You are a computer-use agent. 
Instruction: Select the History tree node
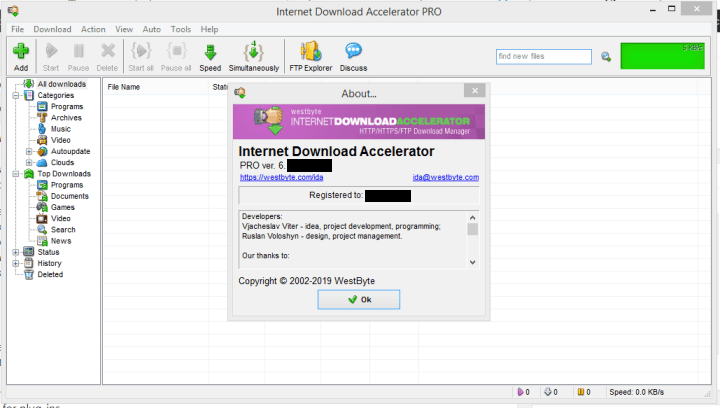pos(49,263)
